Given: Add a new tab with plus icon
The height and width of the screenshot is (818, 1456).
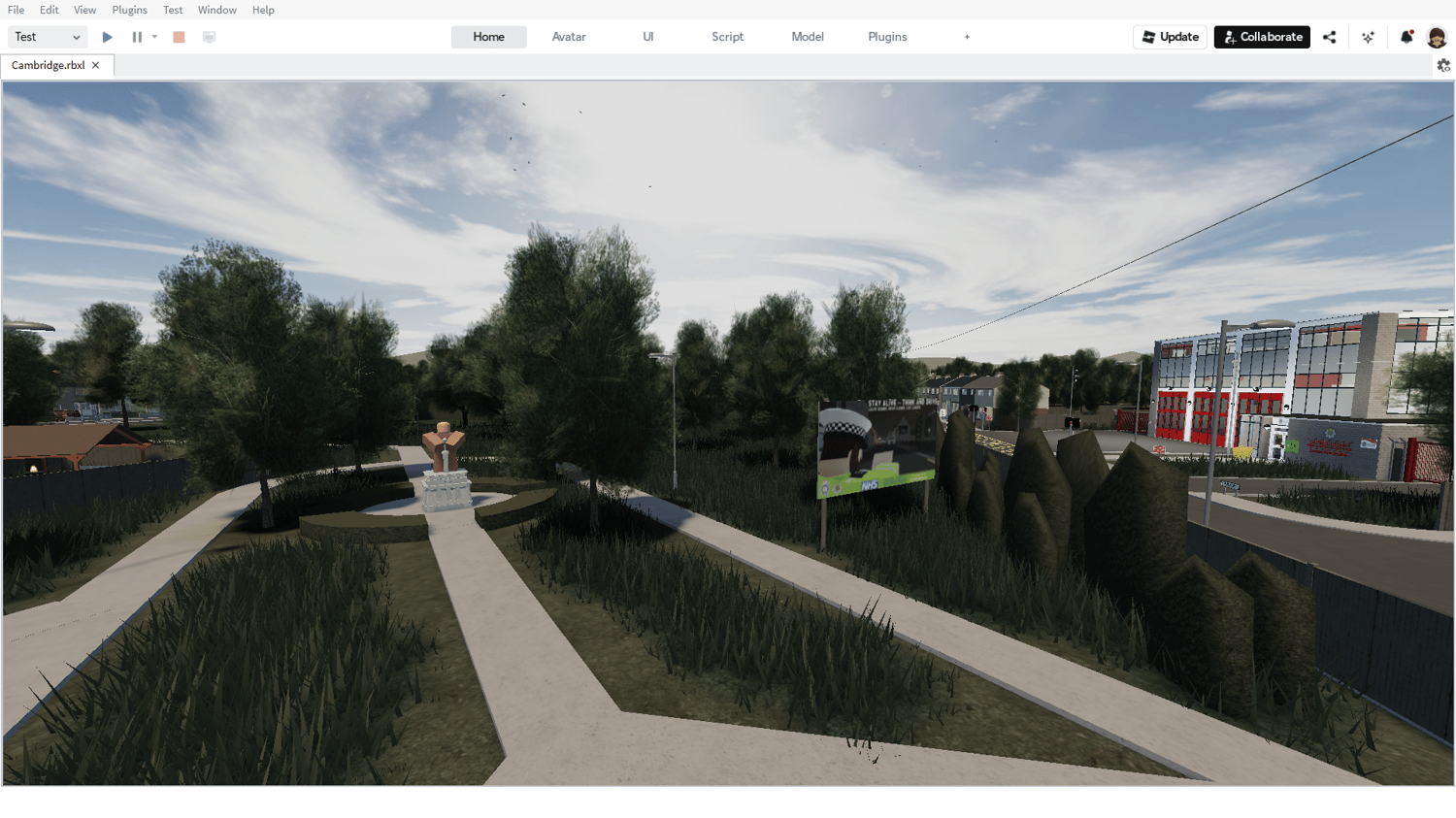Looking at the screenshot, I should tap(967, 37).
